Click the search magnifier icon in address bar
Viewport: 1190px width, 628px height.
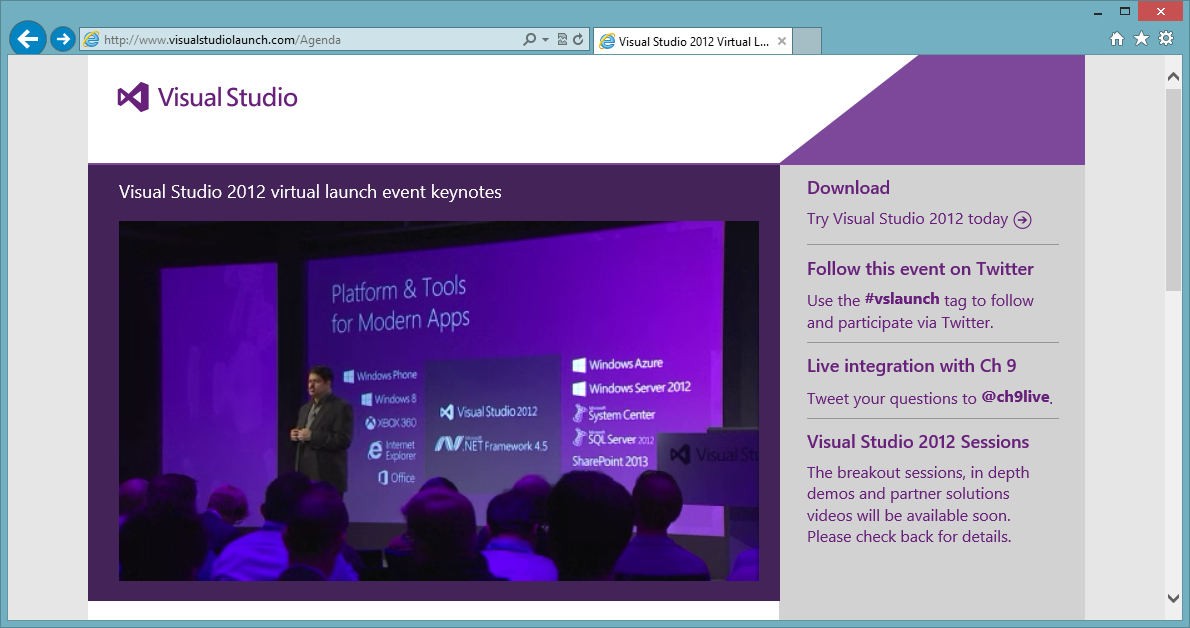[x=530, y=40]
